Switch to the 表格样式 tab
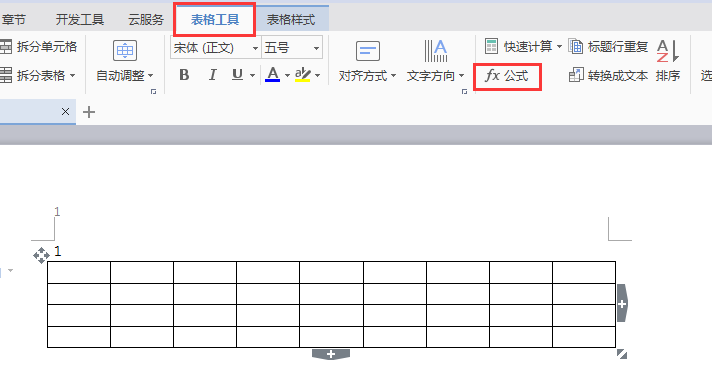 pyautogui.click(x=291, y=20)
